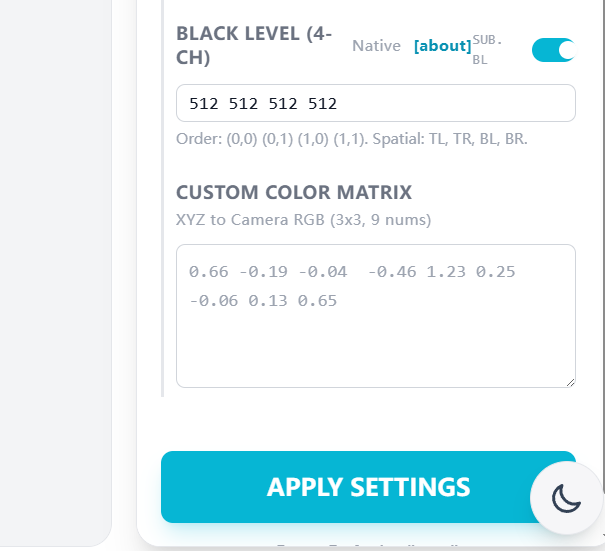Click the last 512 value in input
605x551 pixels.
322,104
